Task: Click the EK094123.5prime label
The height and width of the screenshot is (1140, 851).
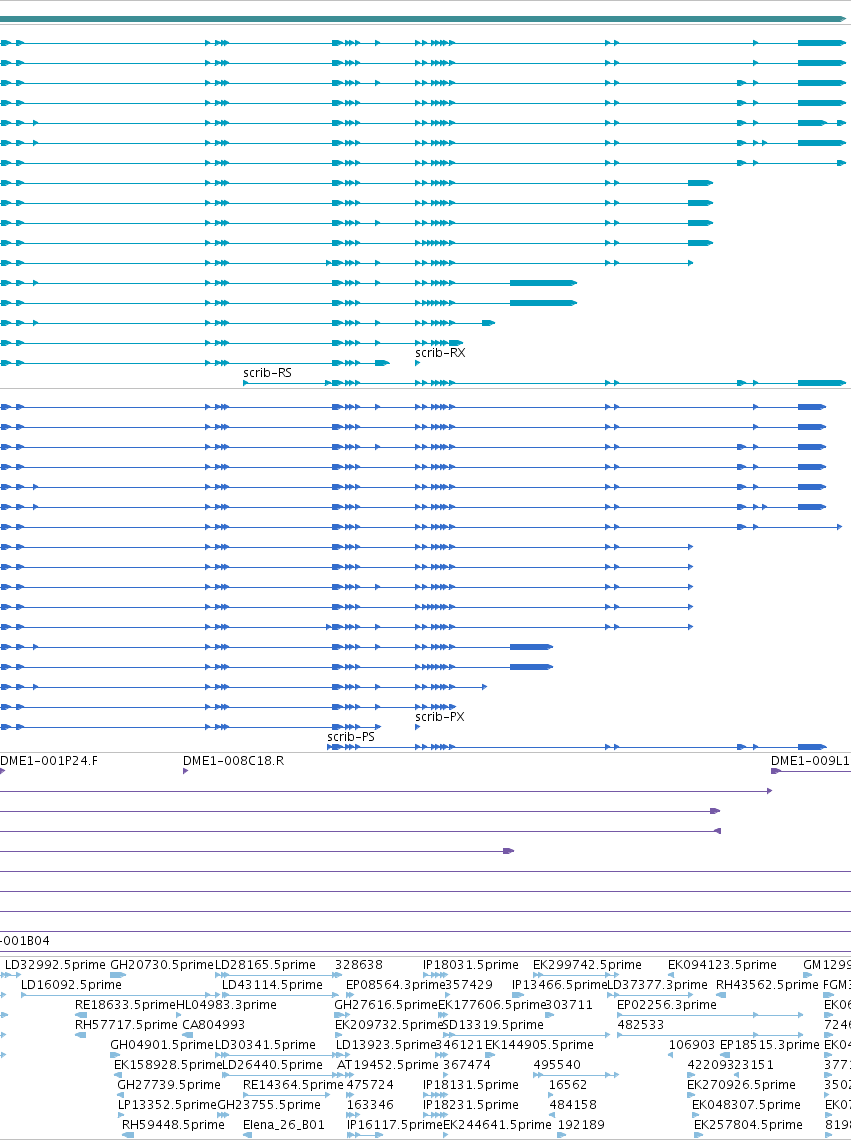Action: coord(722,965)
